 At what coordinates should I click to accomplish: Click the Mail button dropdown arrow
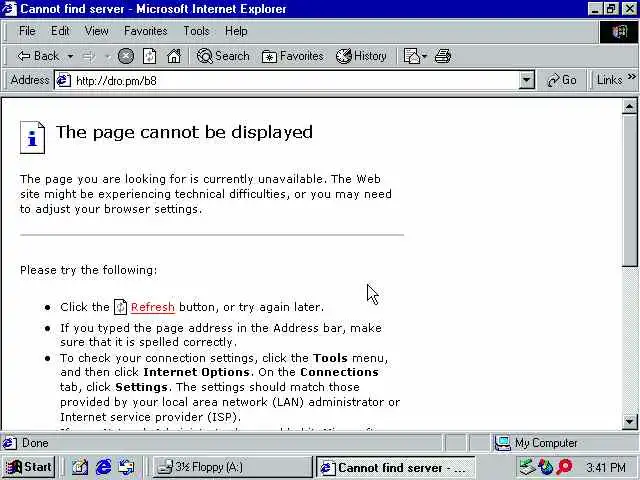point(424,56)
